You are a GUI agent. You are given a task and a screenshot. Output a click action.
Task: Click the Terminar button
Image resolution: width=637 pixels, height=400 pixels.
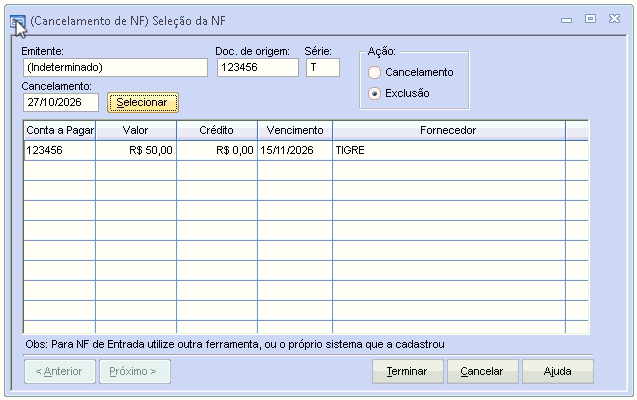click(x=407, y=371)
